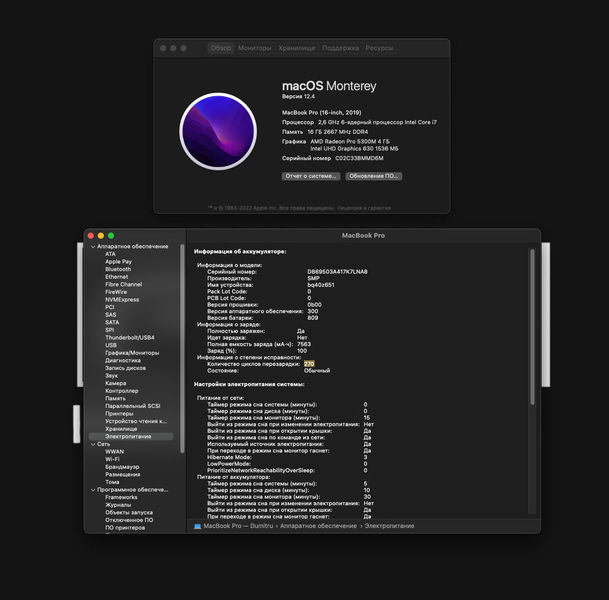Viewport: 609px width, 600px height.
Task: Close the MacBook Pro system report window
Action: point(91,236)
